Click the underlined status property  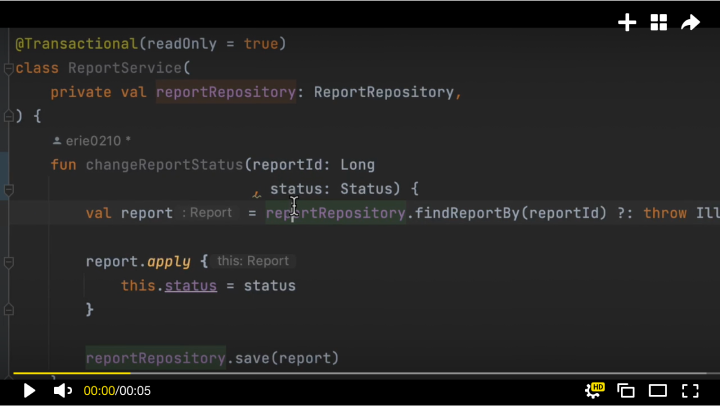191,286
